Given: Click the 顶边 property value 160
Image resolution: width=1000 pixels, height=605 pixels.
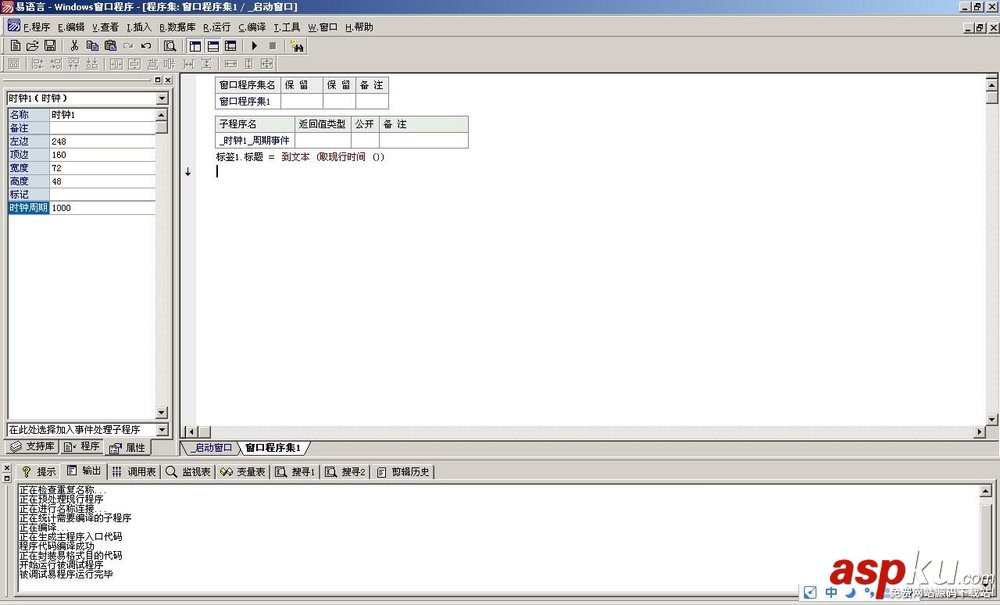Looking at the screenshot, I should pos(102,155).
